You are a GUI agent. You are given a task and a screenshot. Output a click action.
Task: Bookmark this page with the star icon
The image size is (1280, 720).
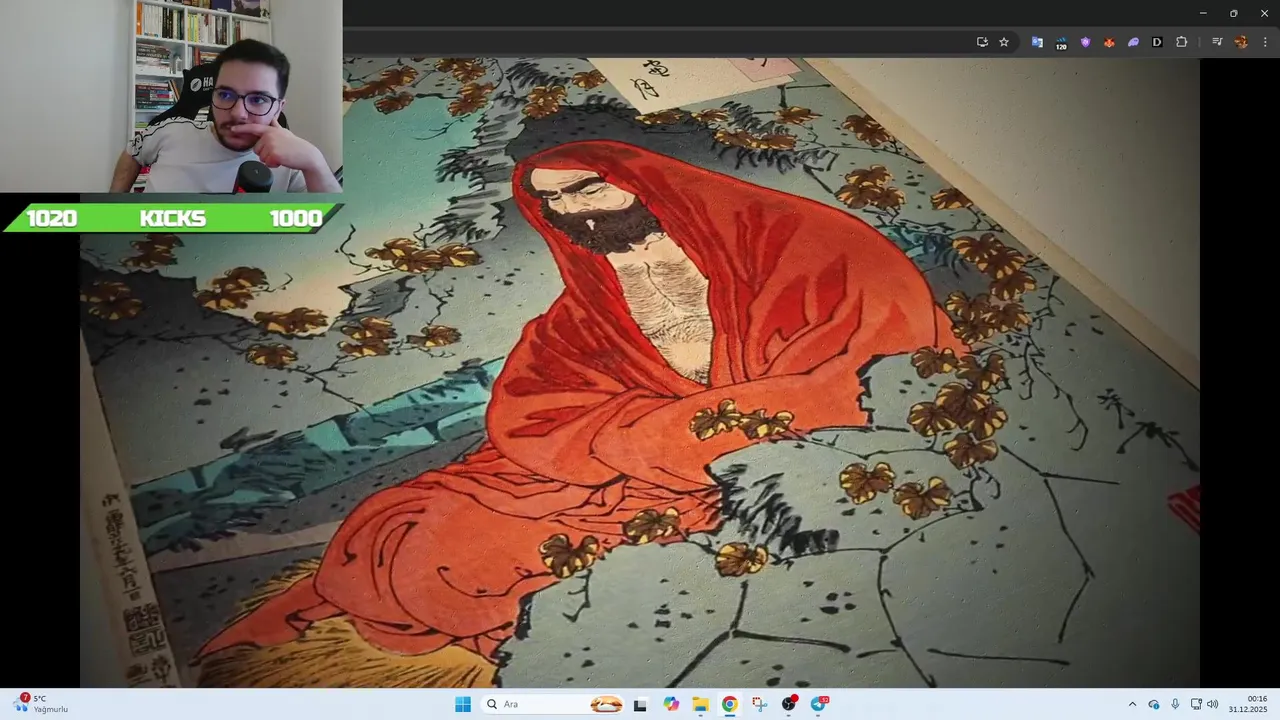[1004, 42]
